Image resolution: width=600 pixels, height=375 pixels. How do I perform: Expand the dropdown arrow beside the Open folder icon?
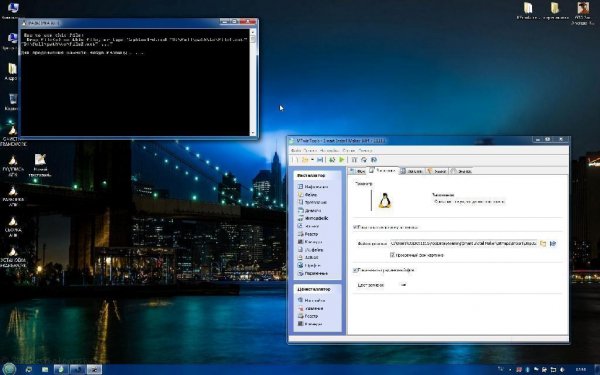[312, 160]
